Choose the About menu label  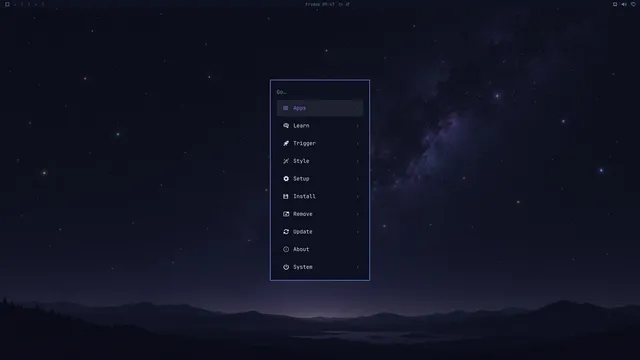pyautogui.click(x=301, y=249)
